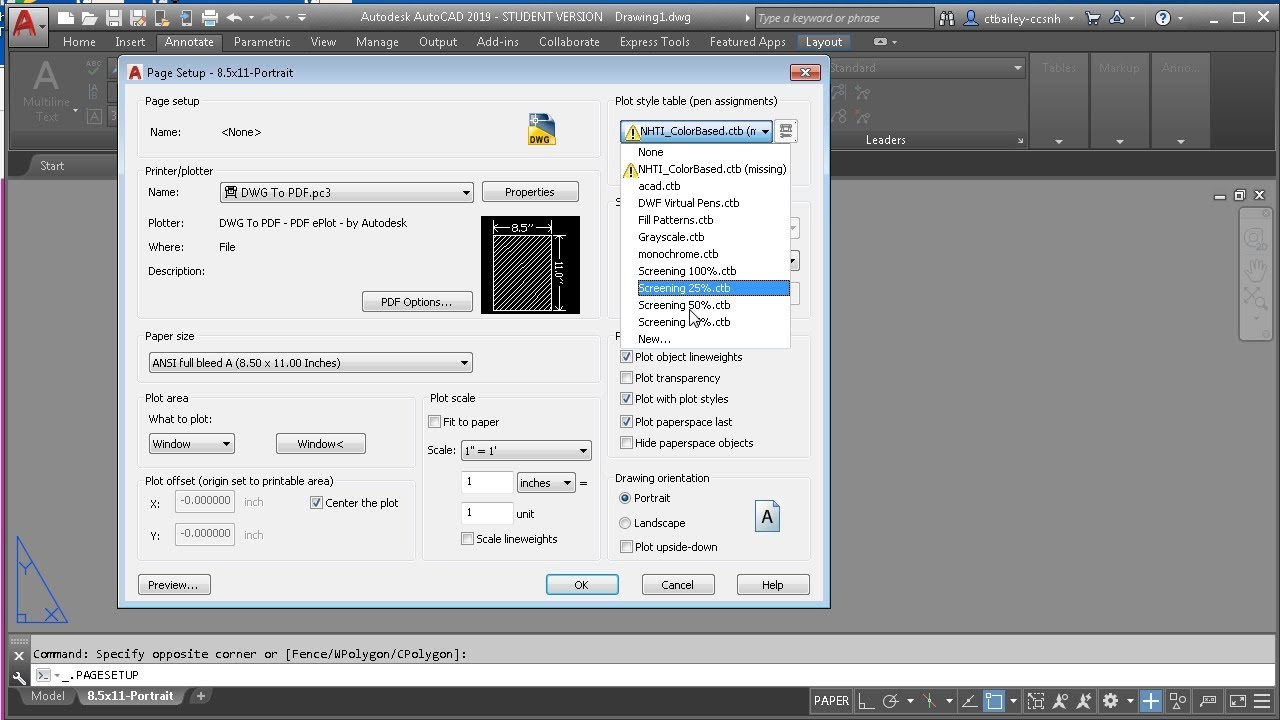Open the What to plot Window dropdown
The image size is (1280, 720).
(x=191, y=444)
